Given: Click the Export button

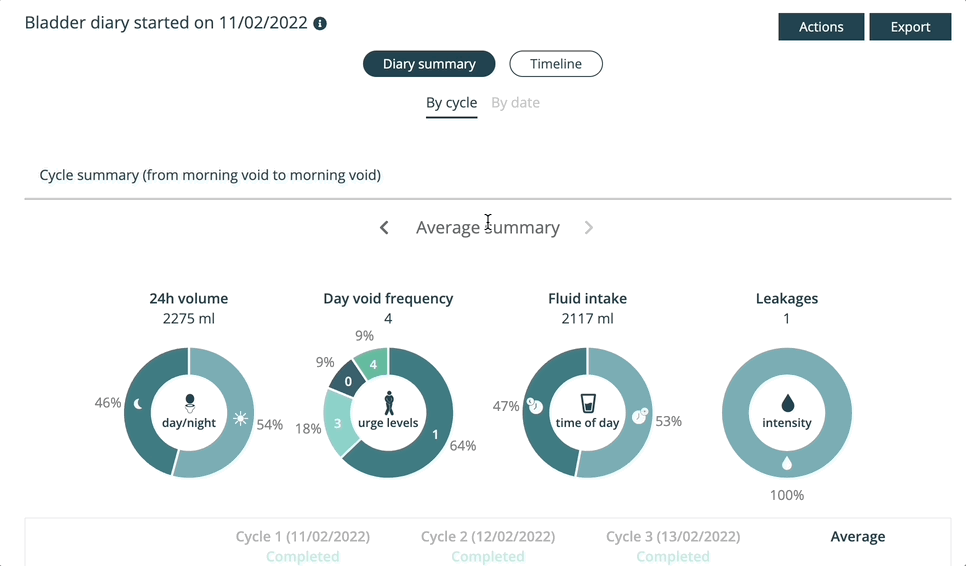Looking at the screenshot, I should coord(910,27).
